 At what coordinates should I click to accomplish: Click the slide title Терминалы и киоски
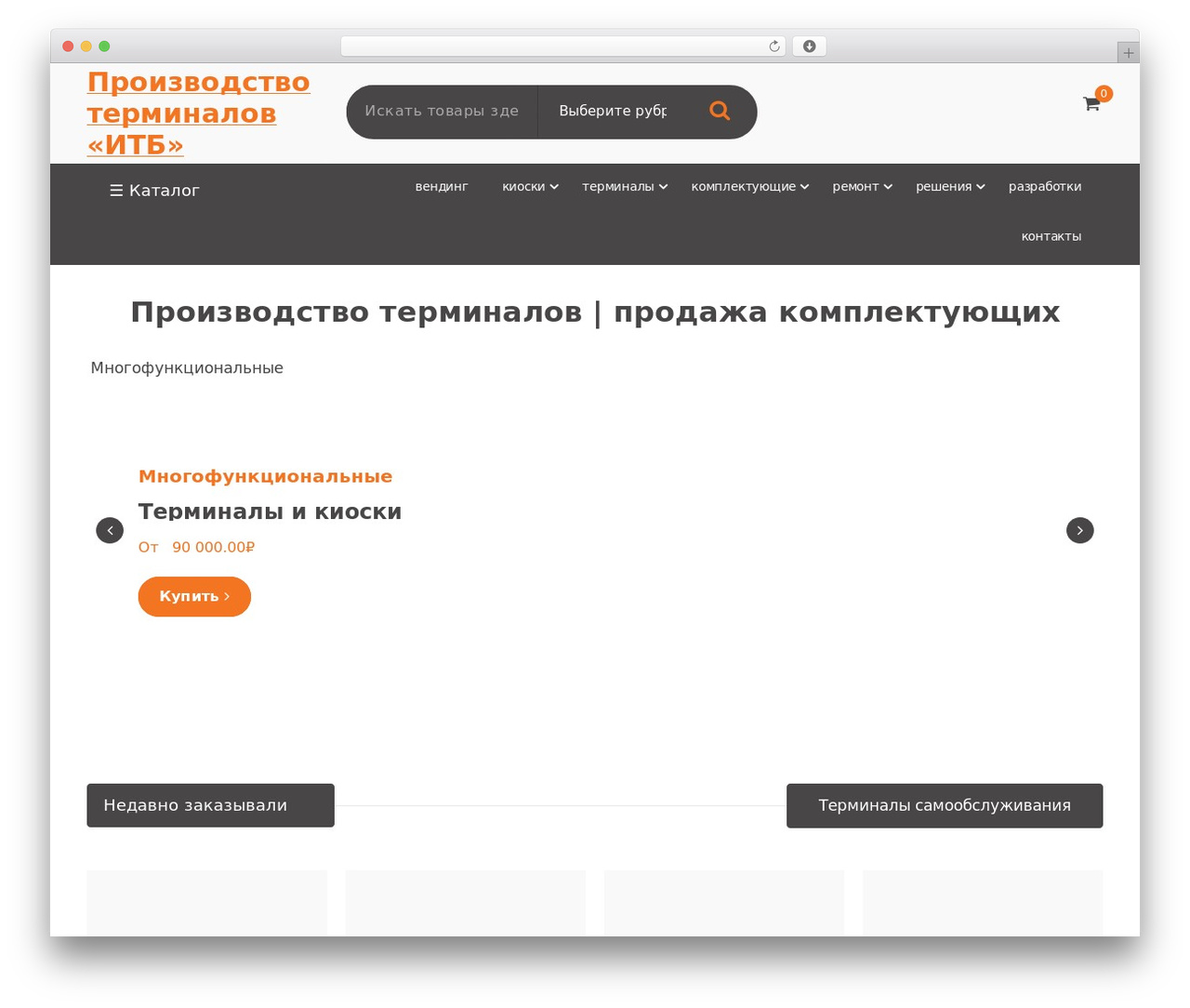pyautogui.click(x=270, y=511)
